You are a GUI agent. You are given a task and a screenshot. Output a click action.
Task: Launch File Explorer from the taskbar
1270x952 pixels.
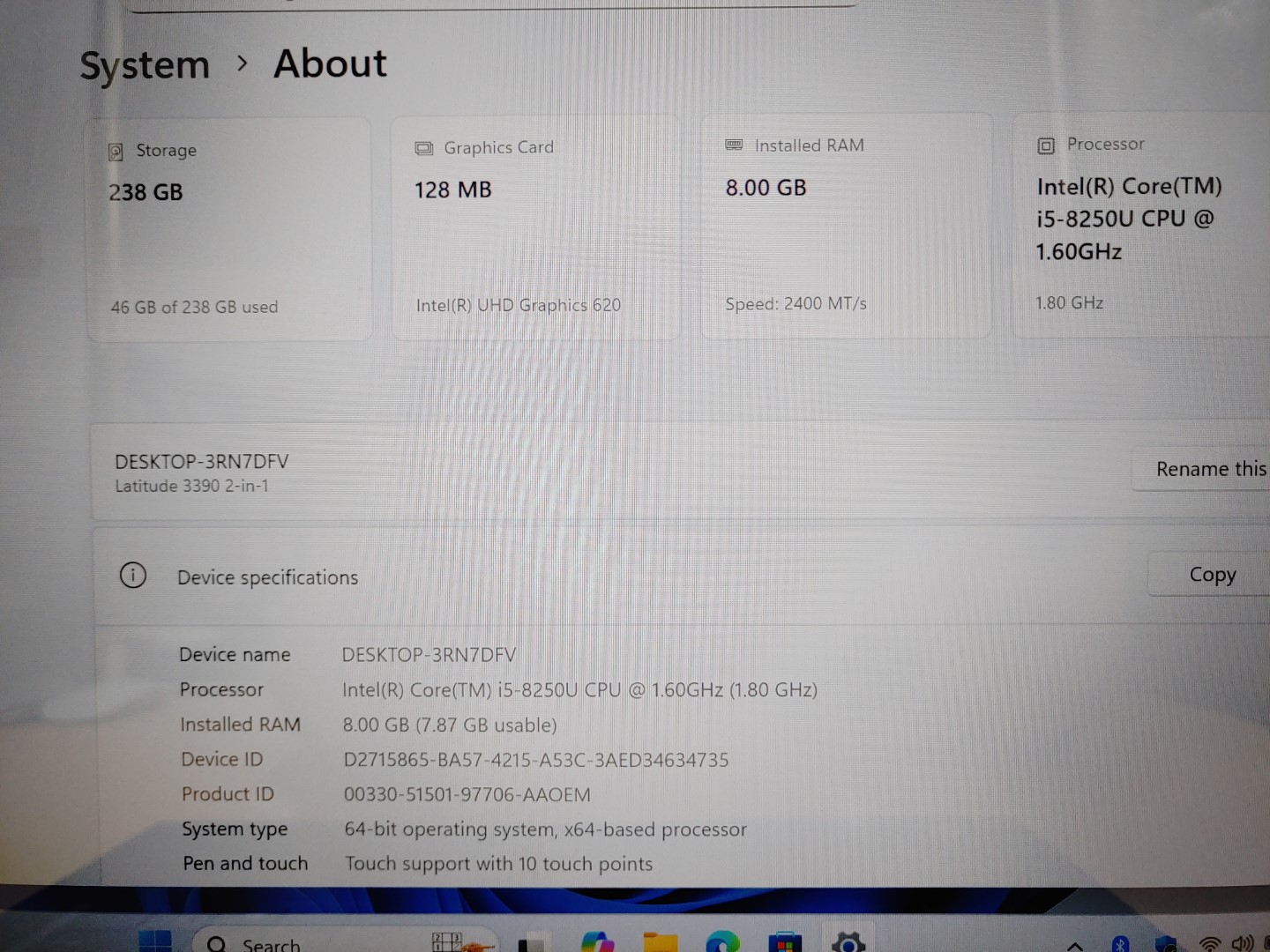(x=660, y=943)
